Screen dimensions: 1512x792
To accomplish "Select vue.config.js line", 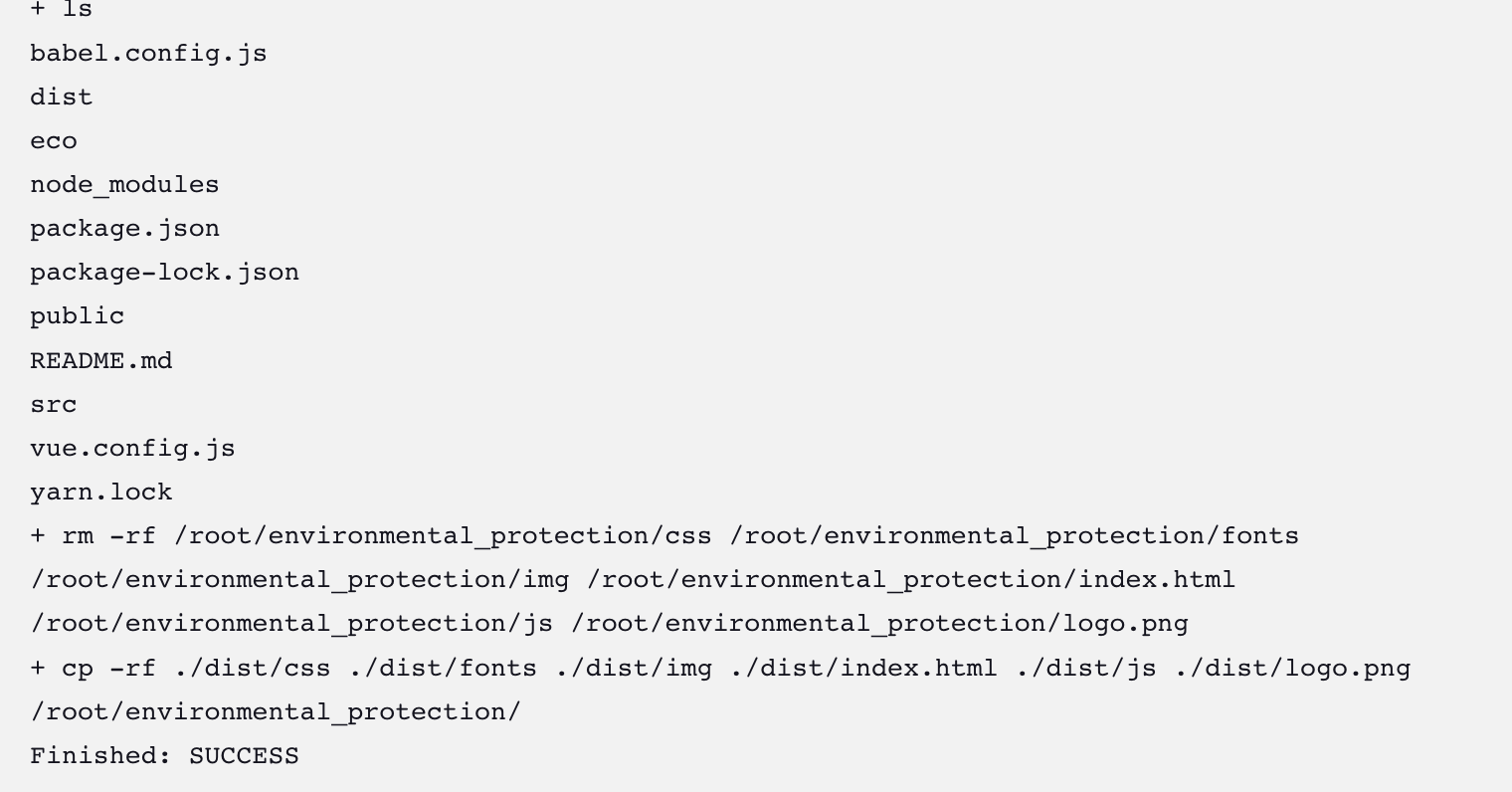I will point(132,448).
